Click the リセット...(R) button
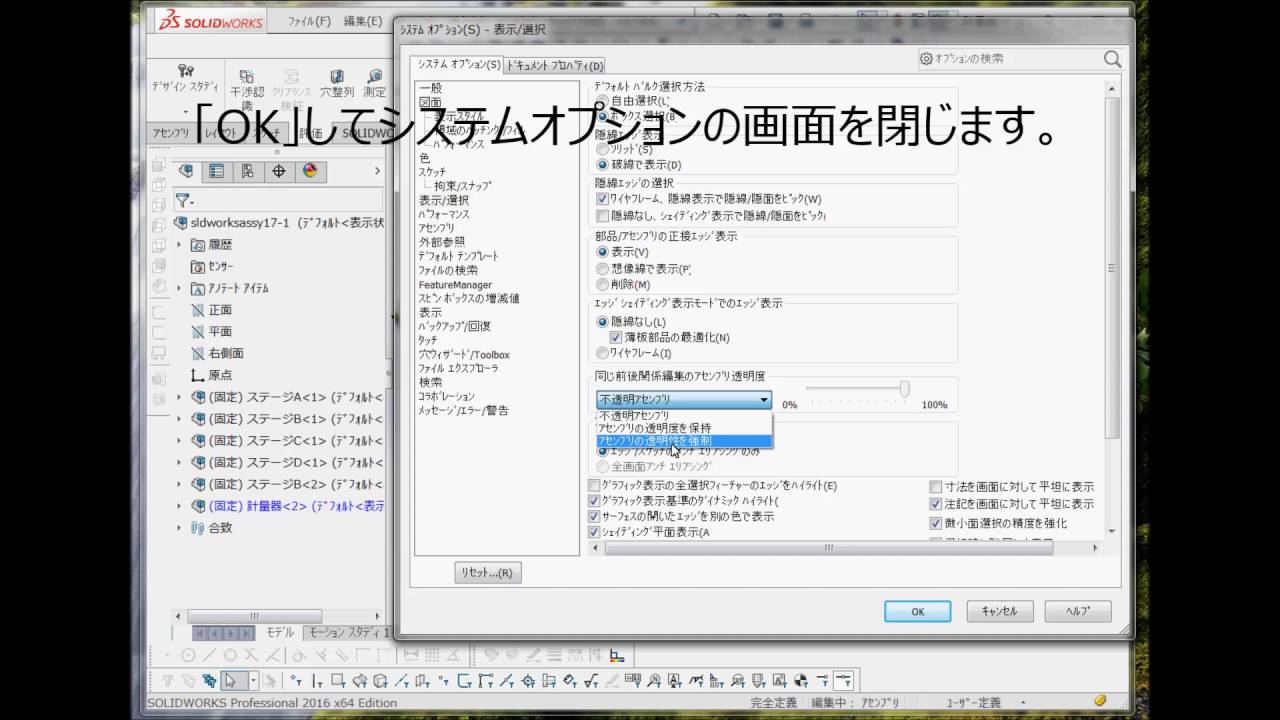Image resolution: width=1280 pixels, height=720 pixels. (488, 573)
